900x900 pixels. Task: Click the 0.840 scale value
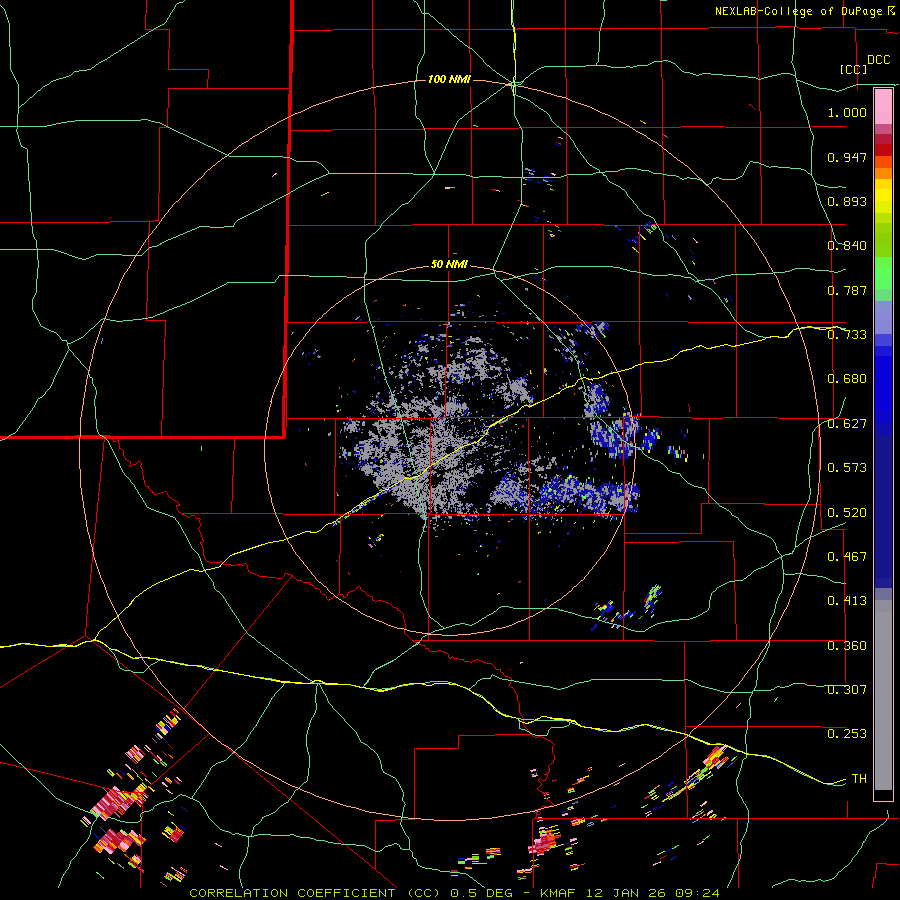click(847, 246)
